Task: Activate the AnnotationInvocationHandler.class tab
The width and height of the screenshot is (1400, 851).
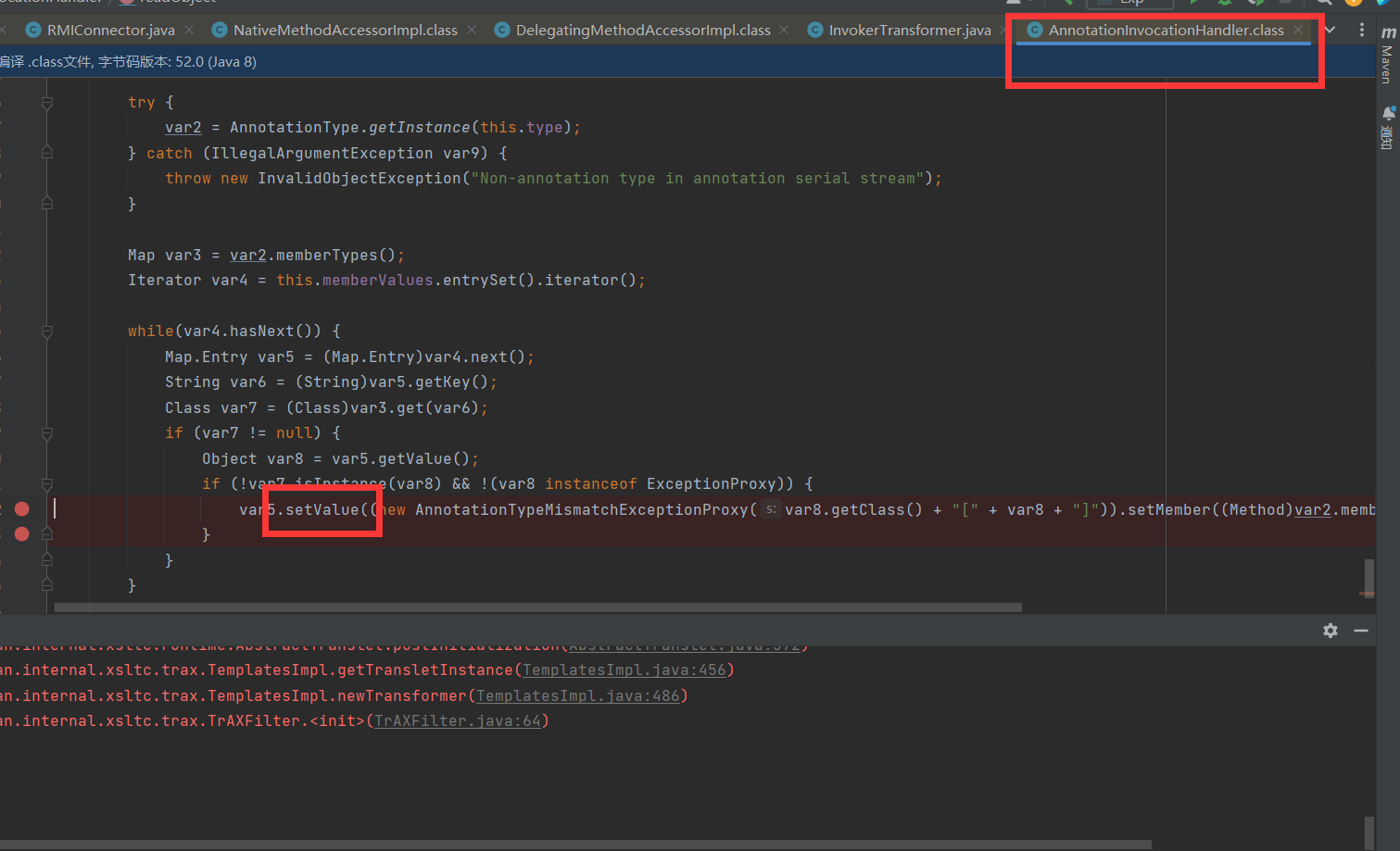Action: coord(1166,30)
